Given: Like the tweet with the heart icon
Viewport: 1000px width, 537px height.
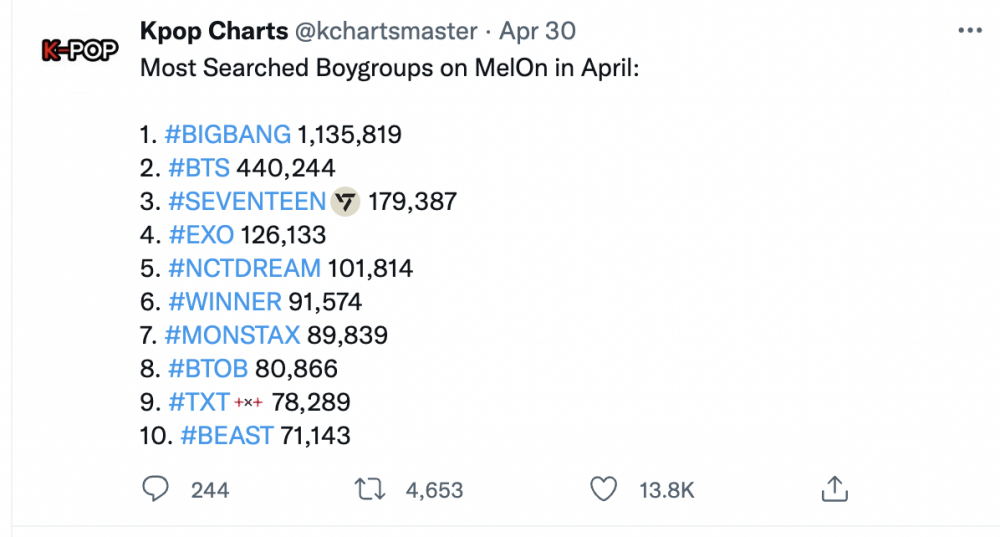Looking at the screenshot, I should point(602,489).
